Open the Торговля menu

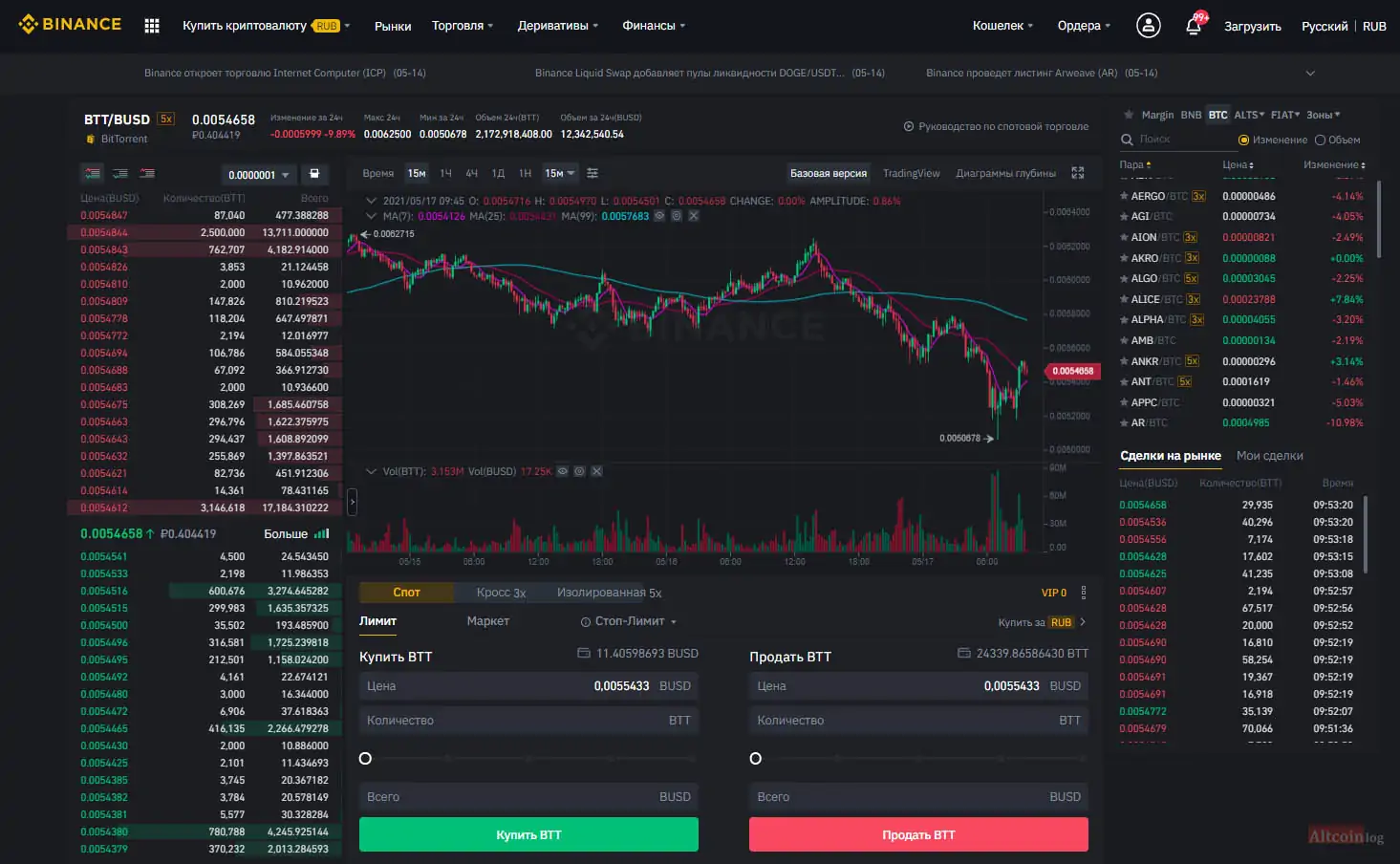(x=463, y=26)
